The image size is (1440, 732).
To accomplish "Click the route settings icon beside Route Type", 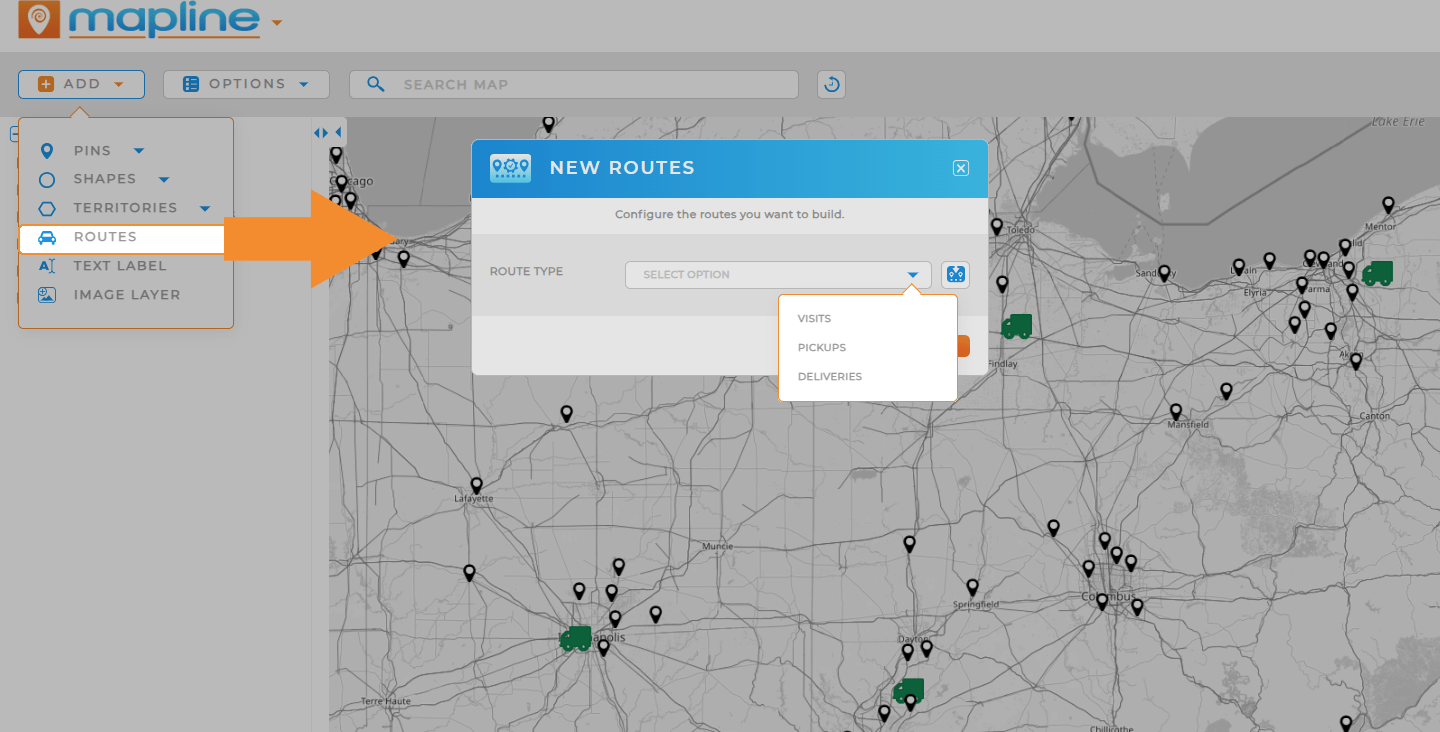I will coord(955,274).
